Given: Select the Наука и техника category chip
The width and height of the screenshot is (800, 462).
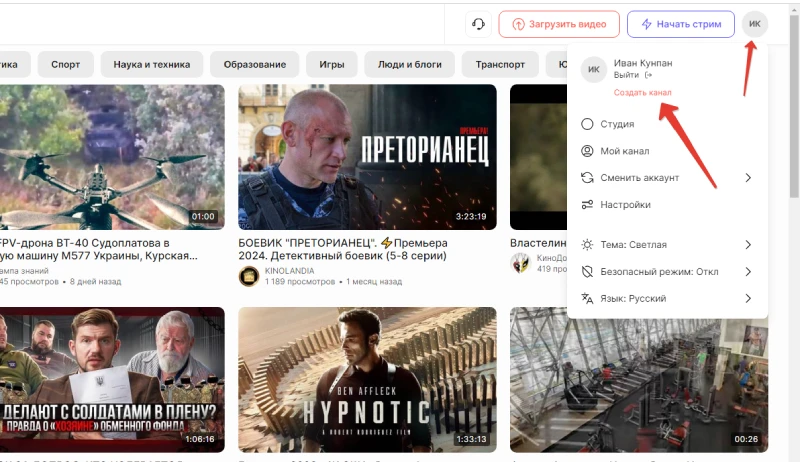Looking at the screenshot, I should 152,64.
